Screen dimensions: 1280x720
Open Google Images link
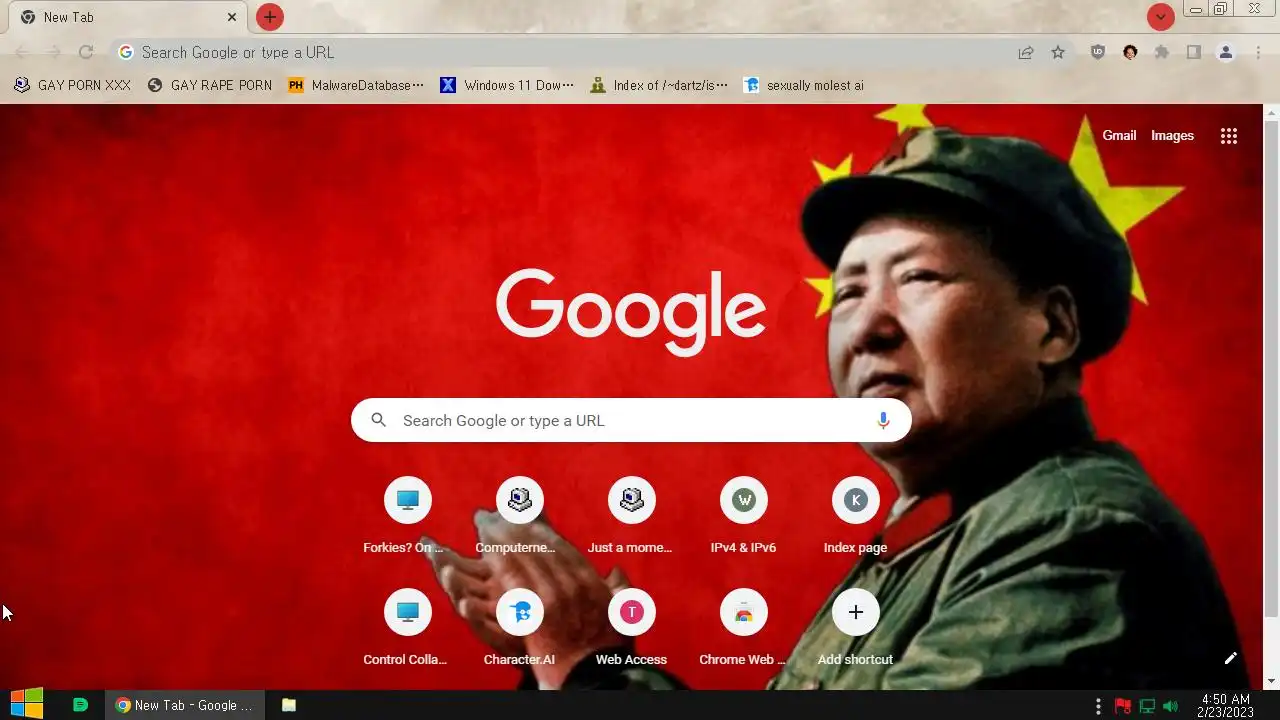(x=1172, y=135)
